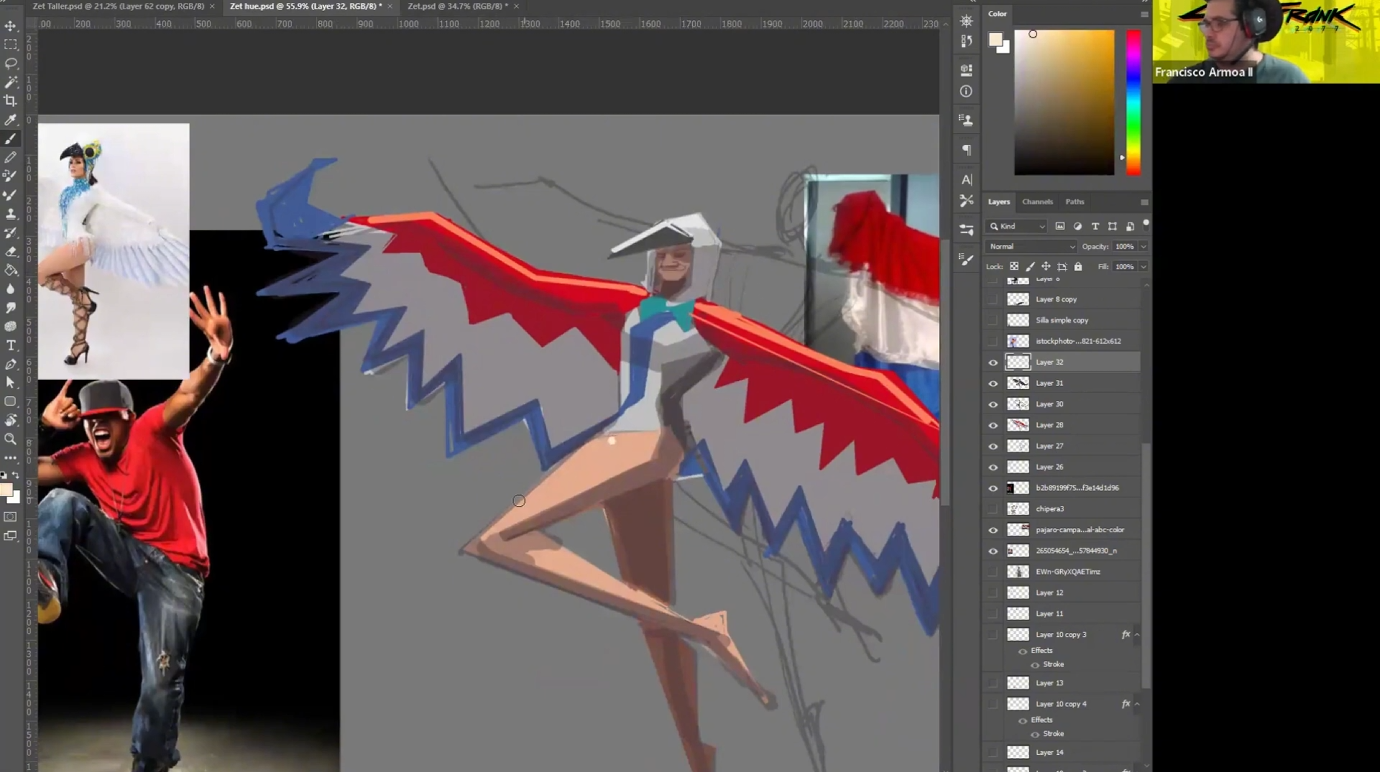Click the lock all padlock icon
This screenshot has width=1380, height=772.
(x=1078, y=267)
